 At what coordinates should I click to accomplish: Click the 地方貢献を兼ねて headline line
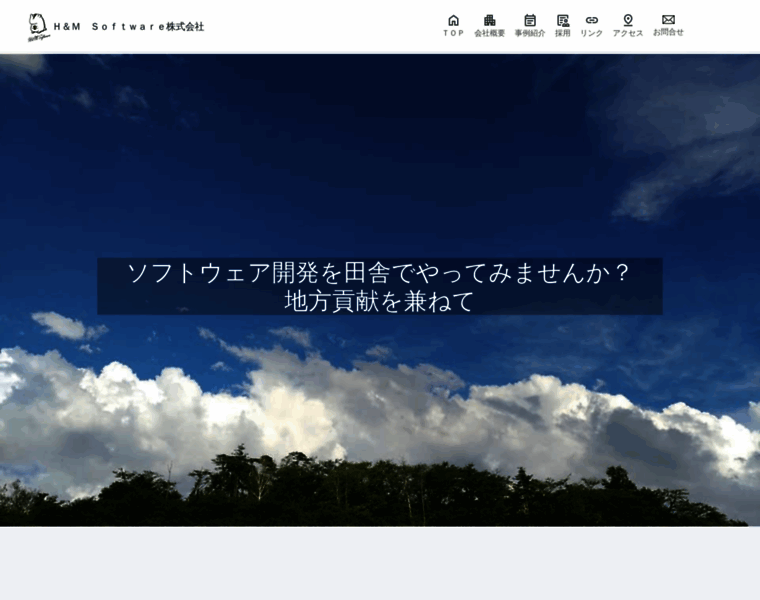pos(379,301)
